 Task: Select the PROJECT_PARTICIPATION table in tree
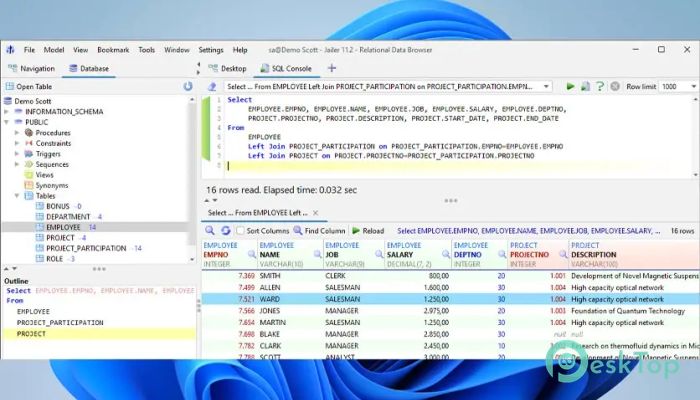click(x=86, y=248)
